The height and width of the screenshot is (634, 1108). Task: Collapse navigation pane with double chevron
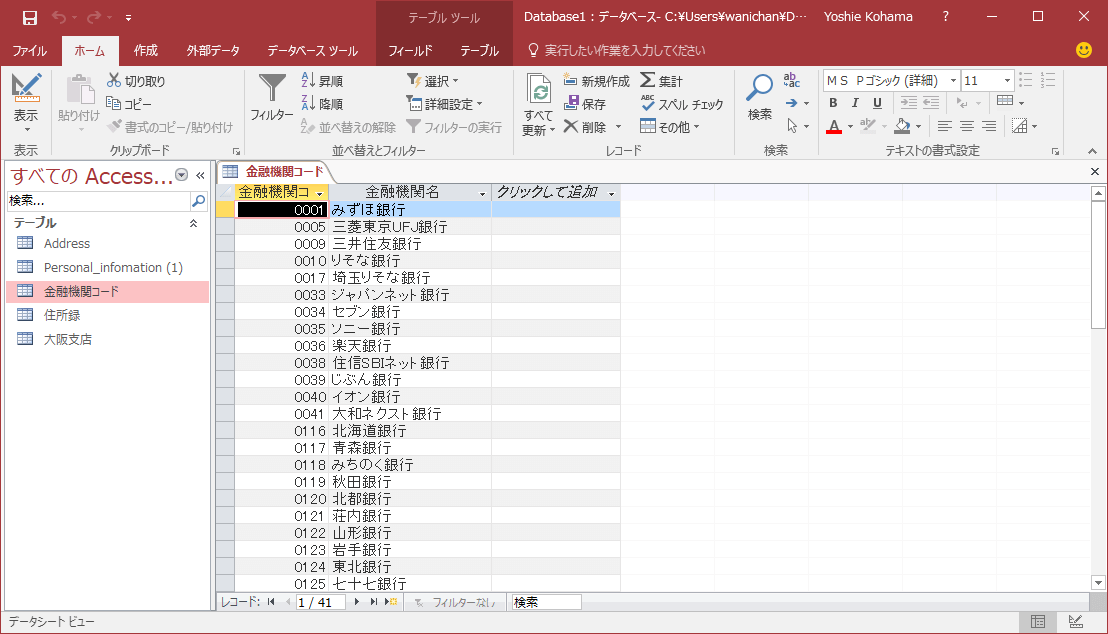[x=200, y=175]
